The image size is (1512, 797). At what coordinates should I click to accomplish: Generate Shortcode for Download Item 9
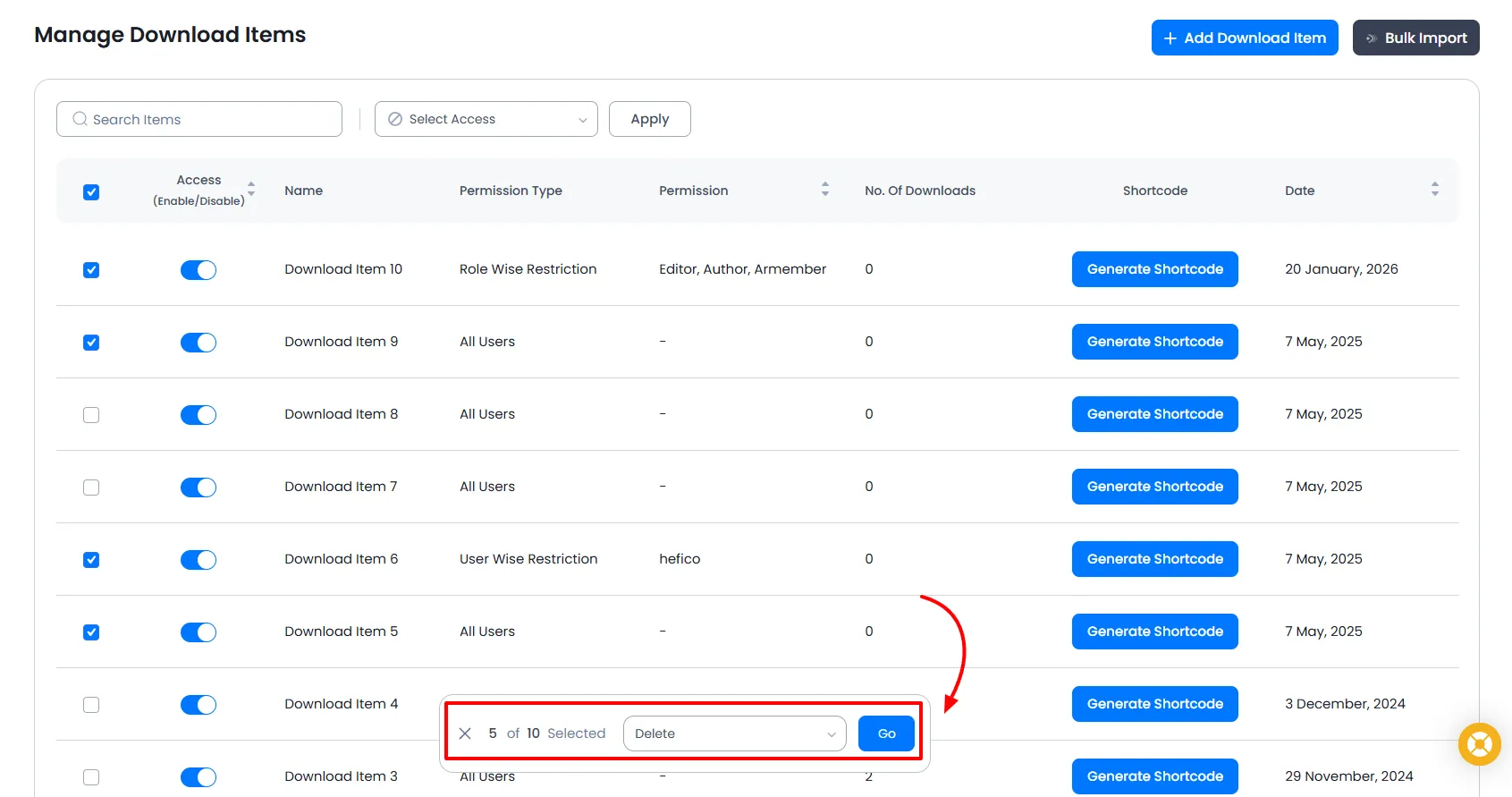[1155, 342]
